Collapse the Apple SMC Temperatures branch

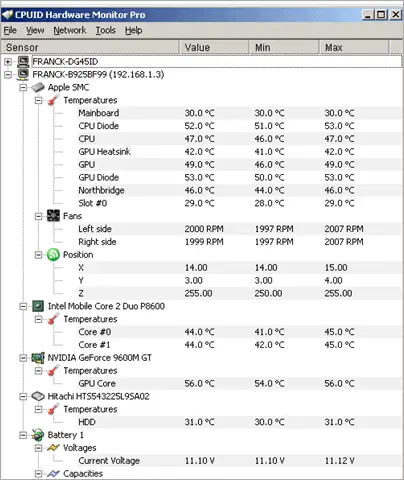point(39,100)
